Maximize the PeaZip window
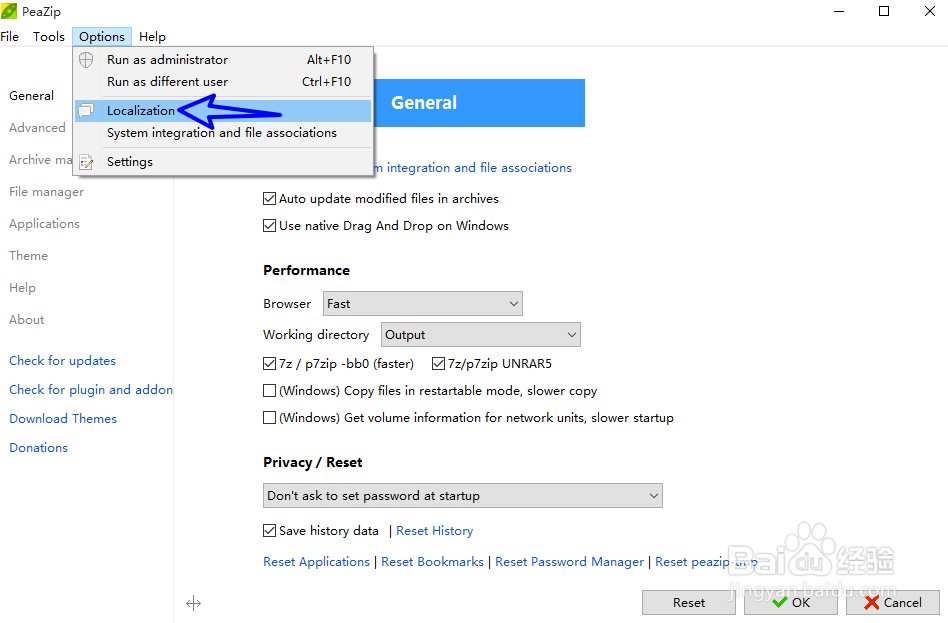948x623 pixels. pos(884,11)
